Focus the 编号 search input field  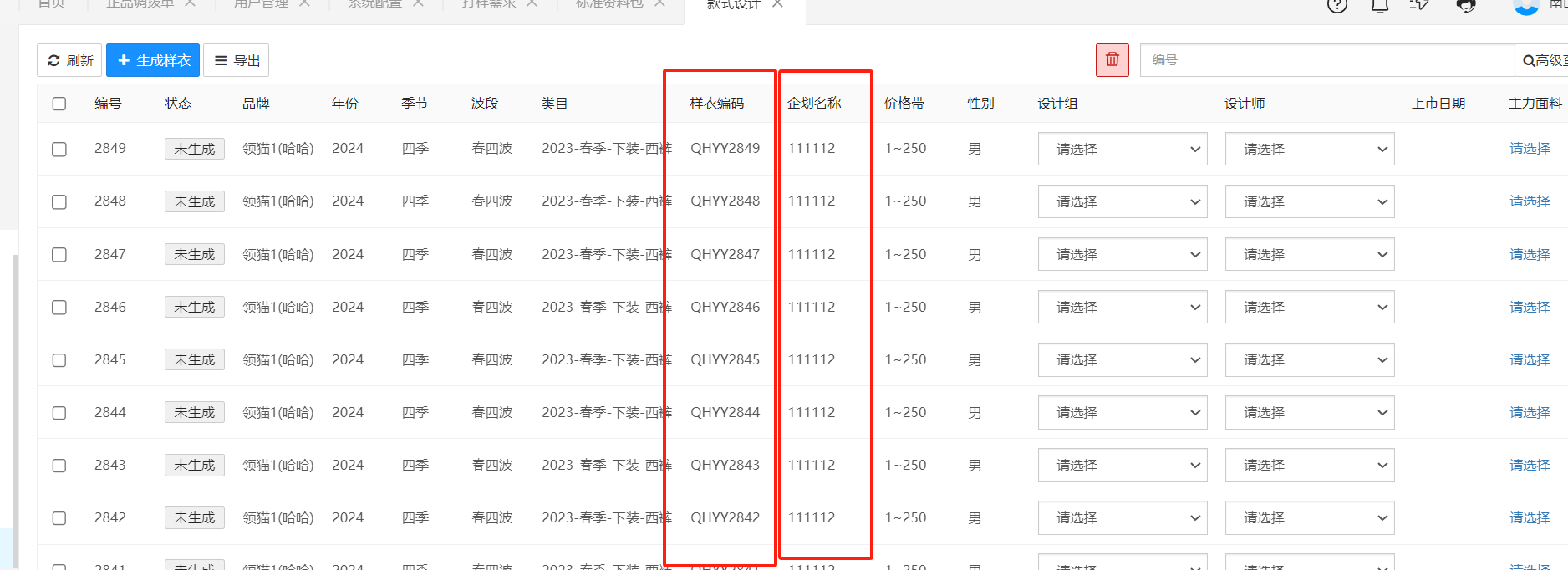coord(1326,60)
